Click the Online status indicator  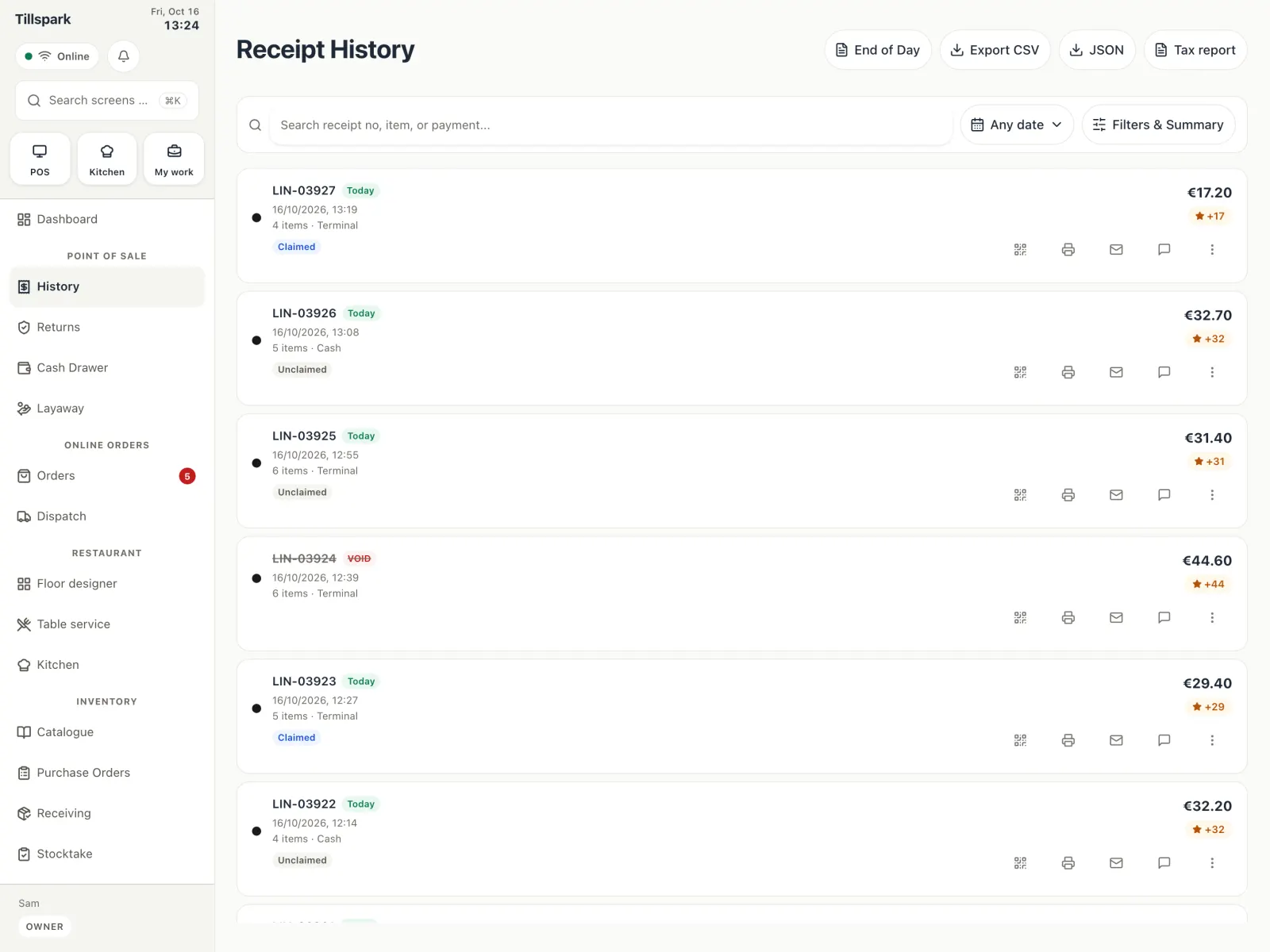point(57,56)
